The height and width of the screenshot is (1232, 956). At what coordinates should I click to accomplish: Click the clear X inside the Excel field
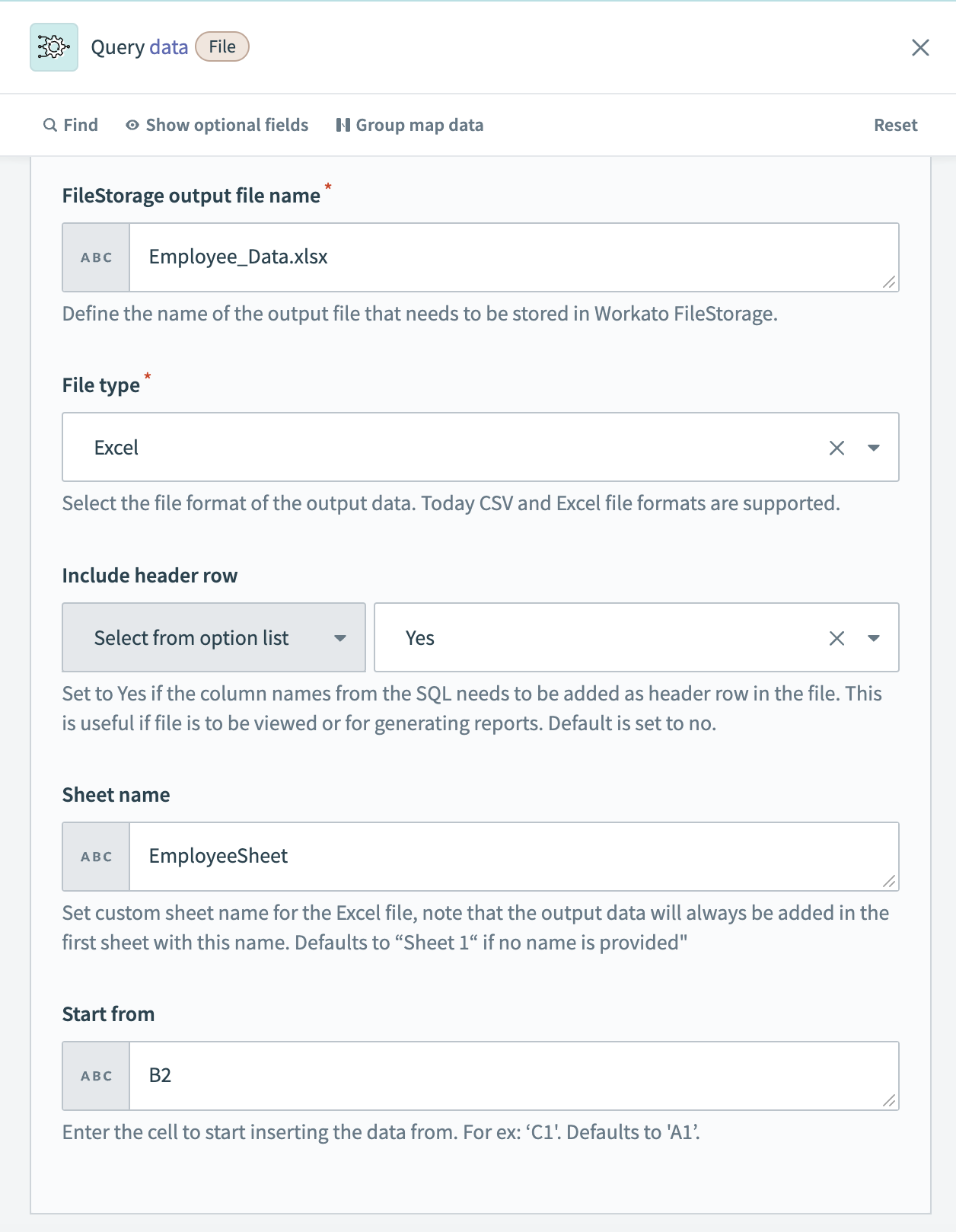(835, 448)
